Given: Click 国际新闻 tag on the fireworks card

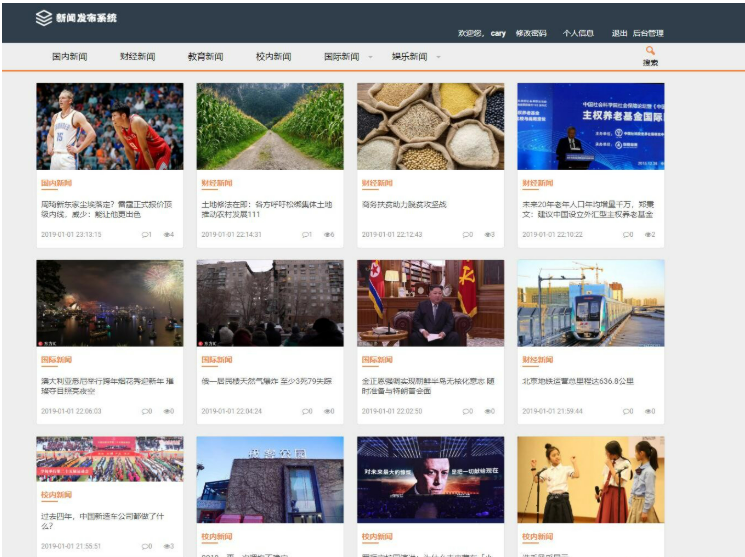Looking at the screenshot, I should [x=56, y=360].
